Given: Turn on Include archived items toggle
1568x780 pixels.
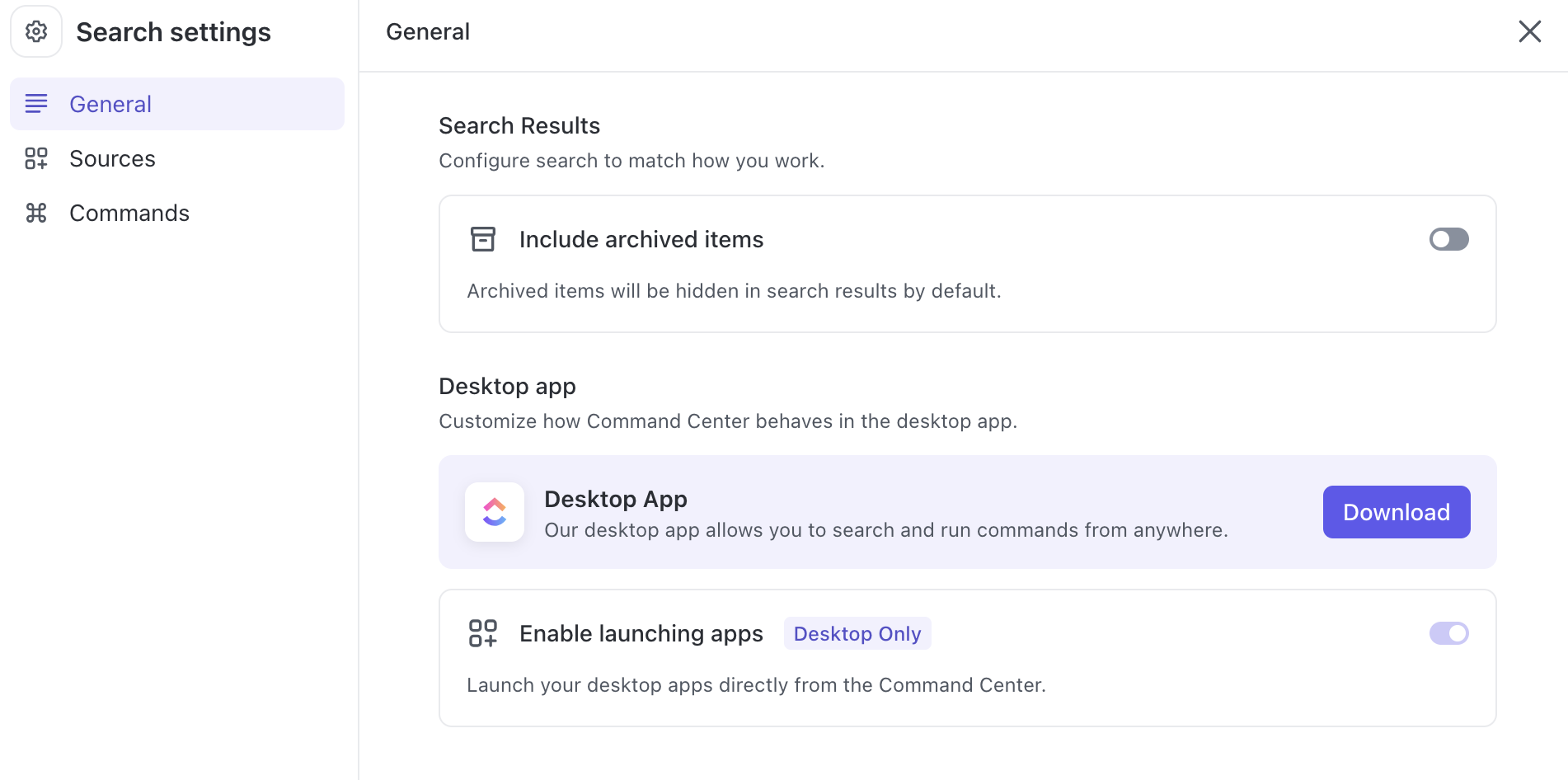Looking at the screenshot, I should pos(1448,239).
